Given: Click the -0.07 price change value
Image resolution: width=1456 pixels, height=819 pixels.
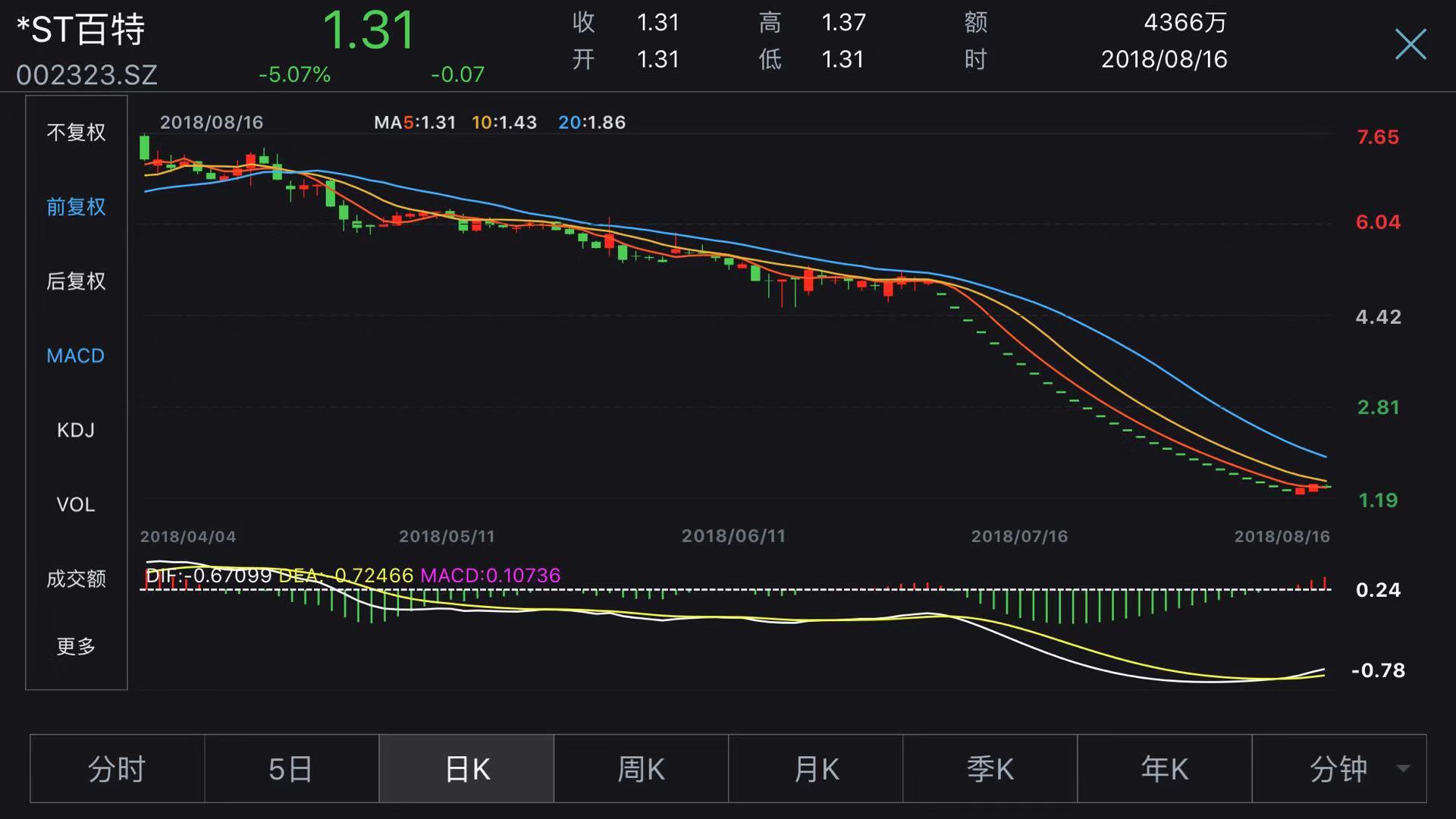Looking at the screenshot, I should (457, 74).
